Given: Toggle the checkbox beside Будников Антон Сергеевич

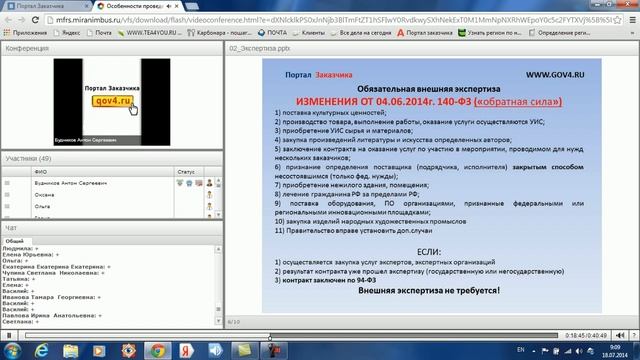Looking at the screenshot, I should (7, 183).
